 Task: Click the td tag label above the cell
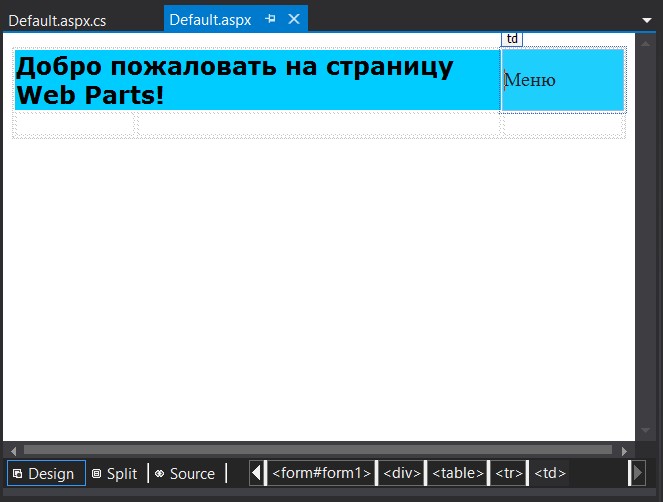[512, 39]
